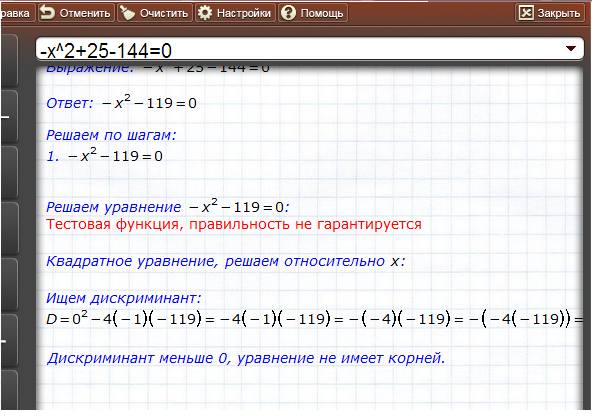Click the partially visible 'равка' toolbar button
Image resolution: width=592 pixels, height=419 pixels.
[17, 13]
